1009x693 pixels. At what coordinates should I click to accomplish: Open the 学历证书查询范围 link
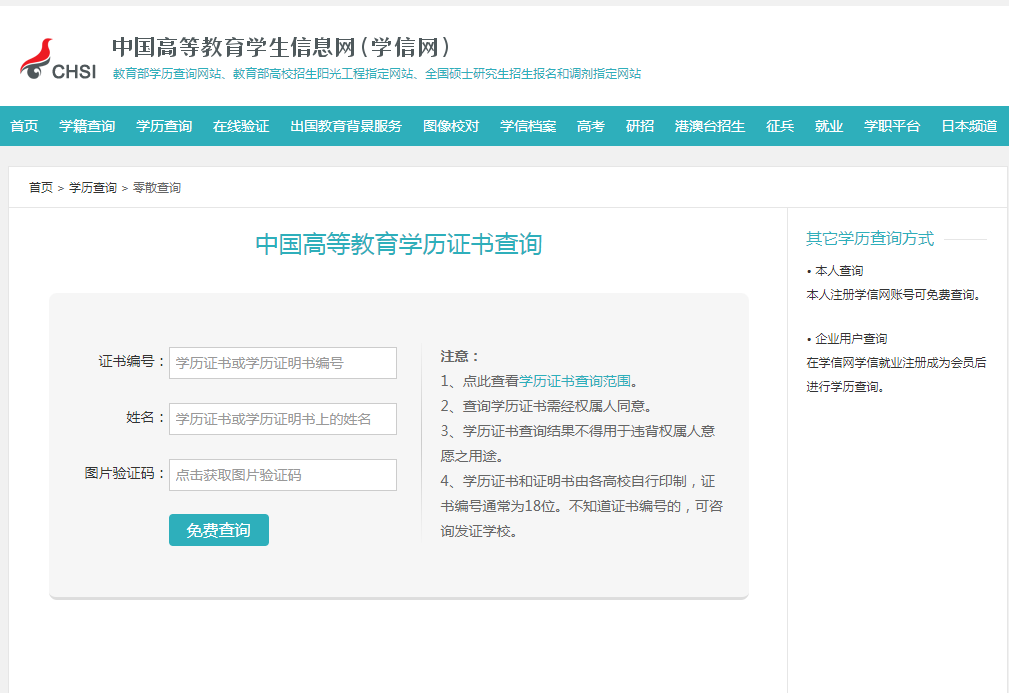click(x=575, y=381)
